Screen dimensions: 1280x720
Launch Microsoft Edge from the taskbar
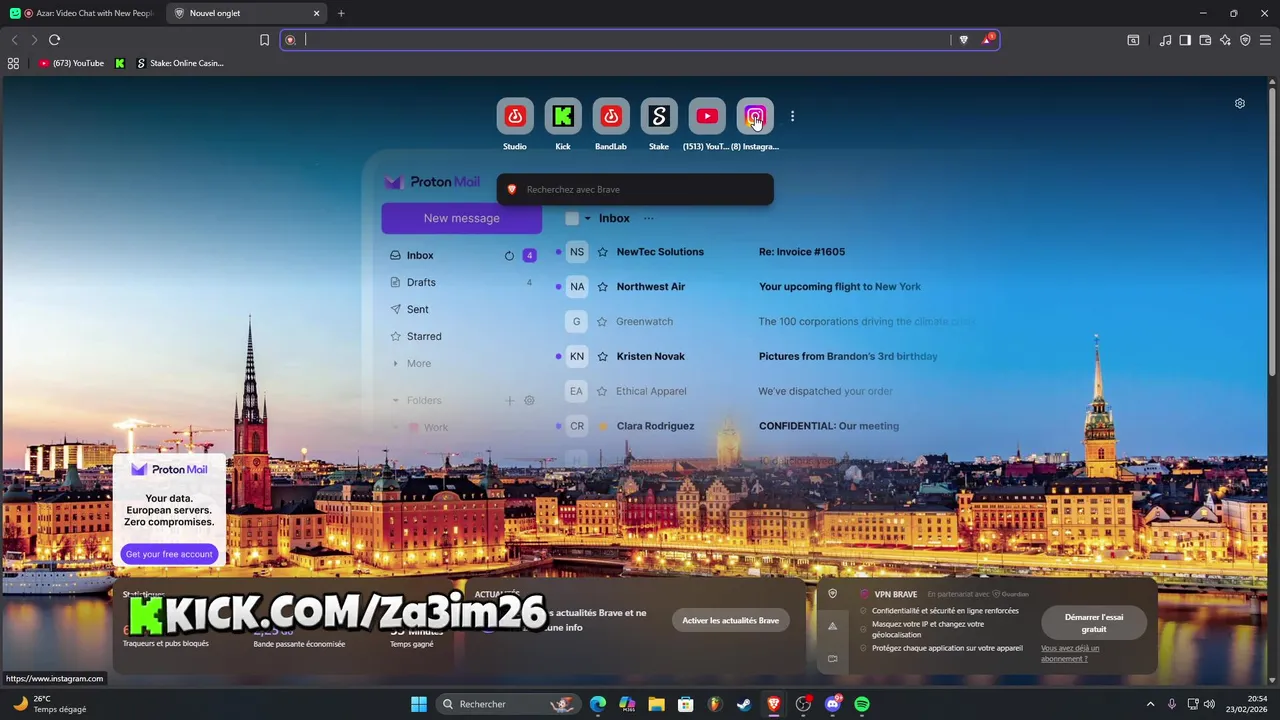[x=598, y=704]
